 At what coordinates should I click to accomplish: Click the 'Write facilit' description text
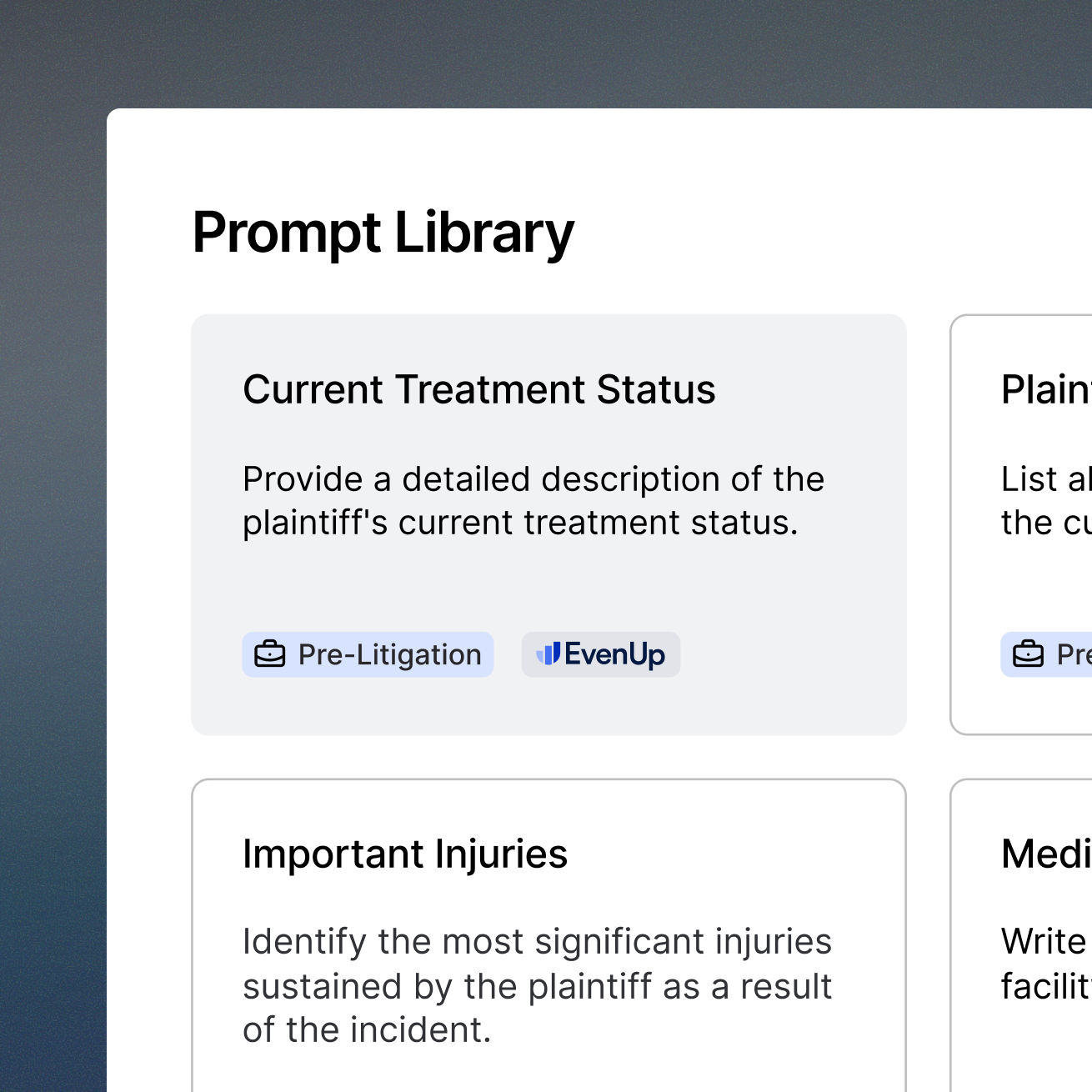1045,964
